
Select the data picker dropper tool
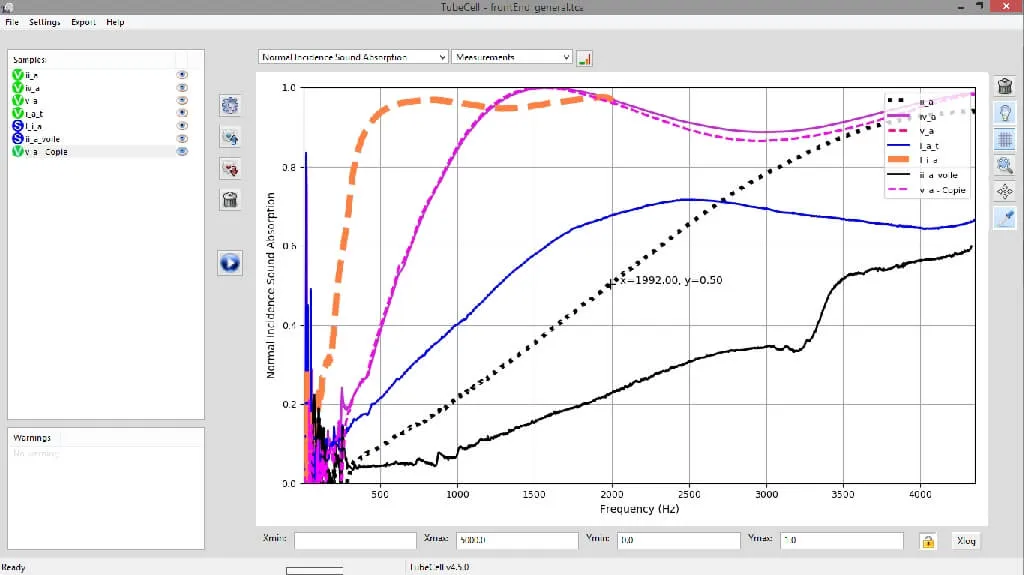[1005, 218]
